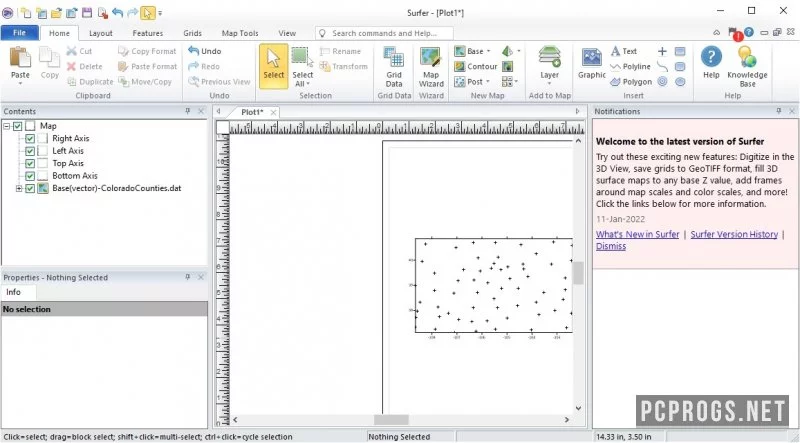Select the Text insert tool
The image size is (800, 443).
(x=623, y=51)
